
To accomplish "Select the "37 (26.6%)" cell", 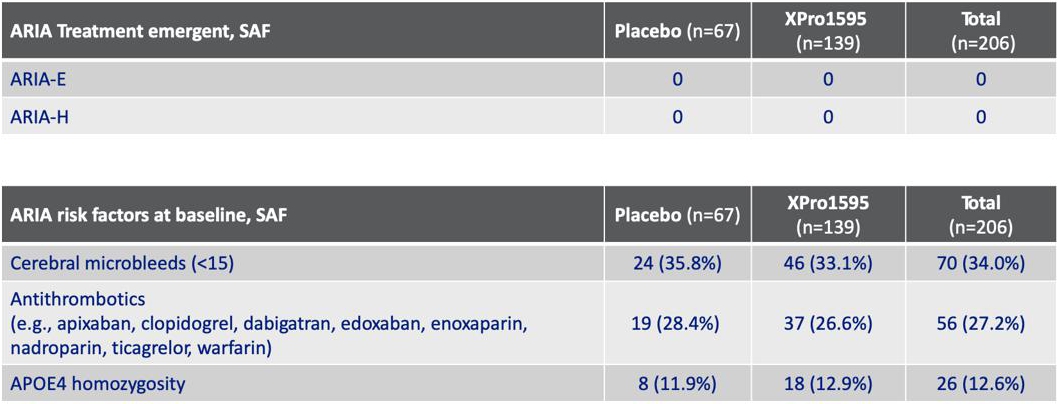I will (x=828, y=323).
